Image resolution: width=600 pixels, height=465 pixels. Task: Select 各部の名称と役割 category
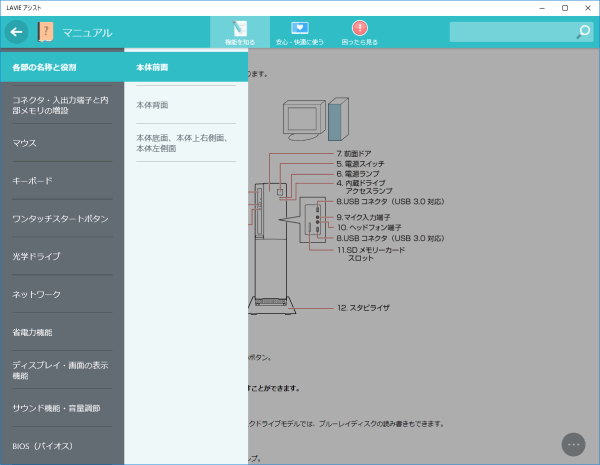point(62,67)
